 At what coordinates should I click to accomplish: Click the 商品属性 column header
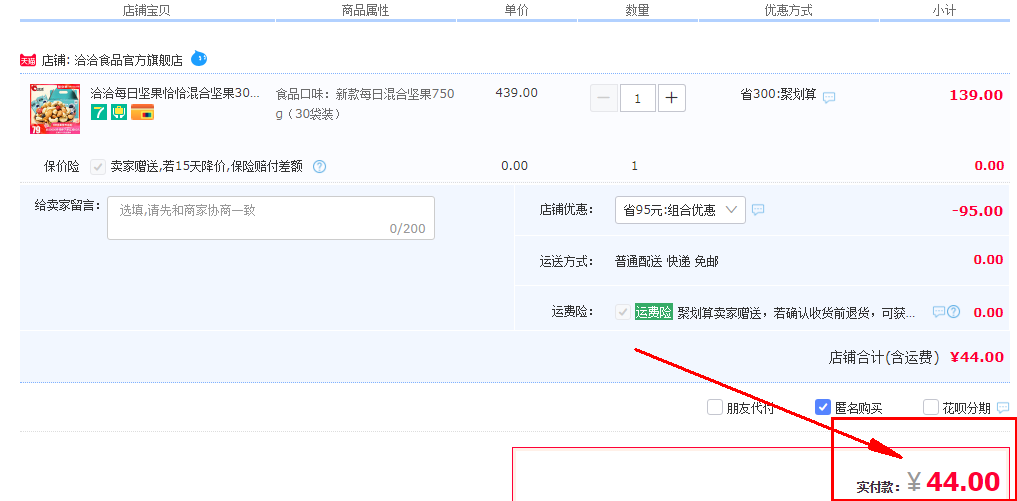[366, 10]
